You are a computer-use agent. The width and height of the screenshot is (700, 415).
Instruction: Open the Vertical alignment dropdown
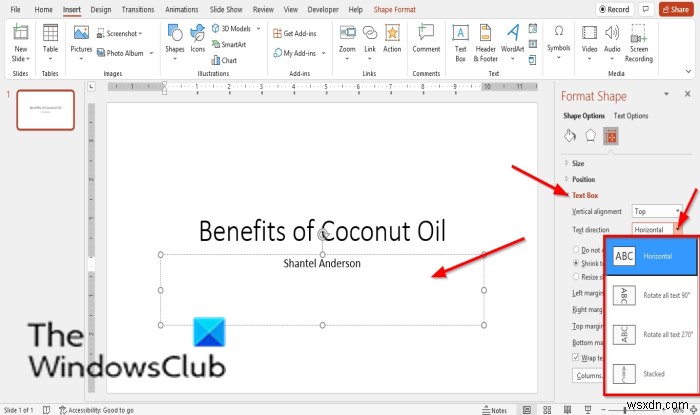tap(657, 211)
